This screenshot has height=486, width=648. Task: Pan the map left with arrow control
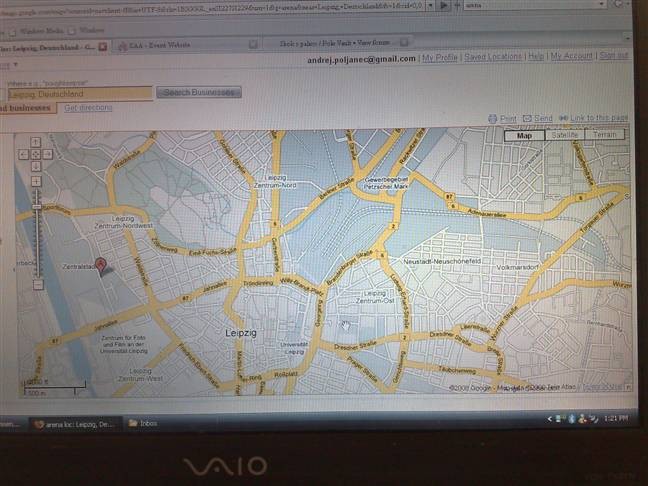click(24, 154)
